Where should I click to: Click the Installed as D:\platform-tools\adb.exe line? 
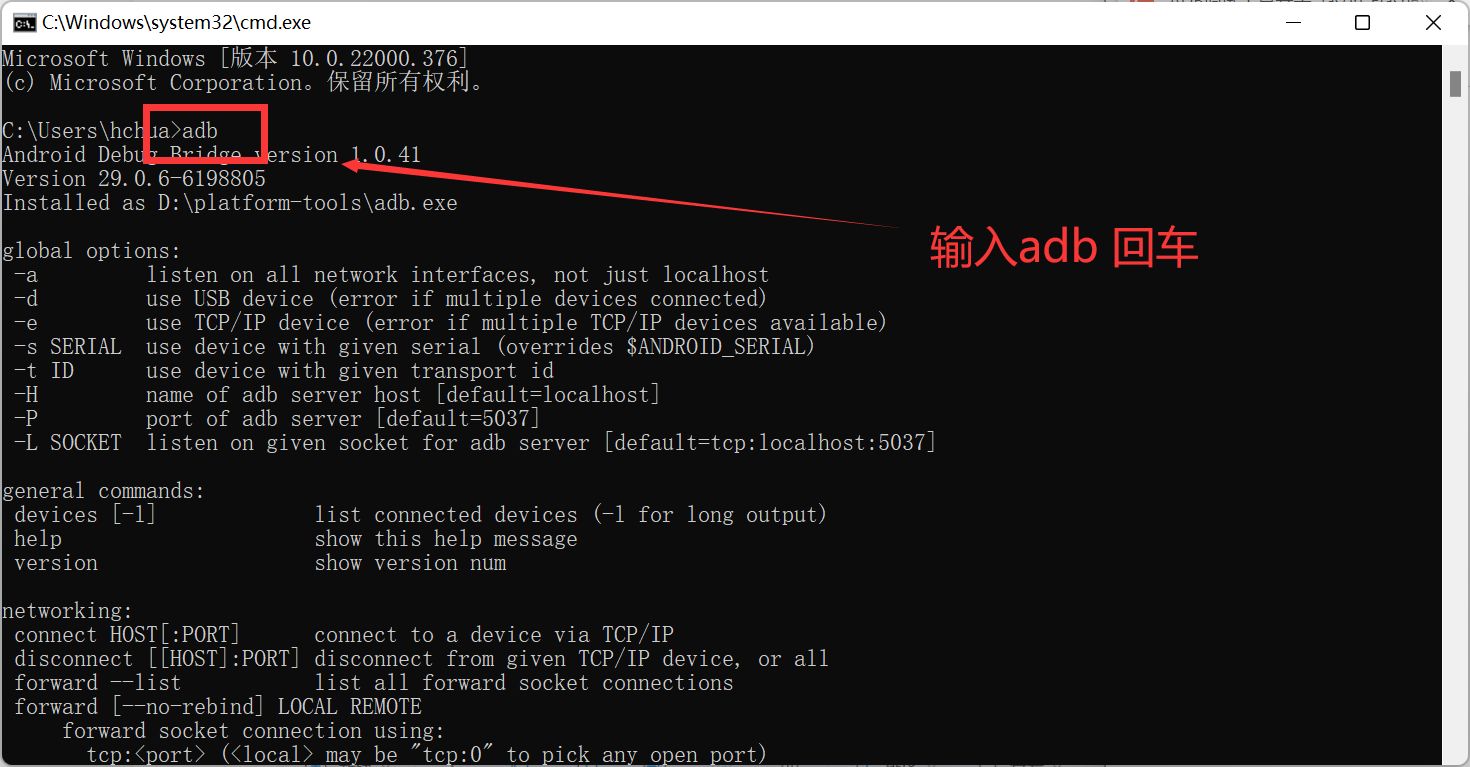tap(230, 203)
